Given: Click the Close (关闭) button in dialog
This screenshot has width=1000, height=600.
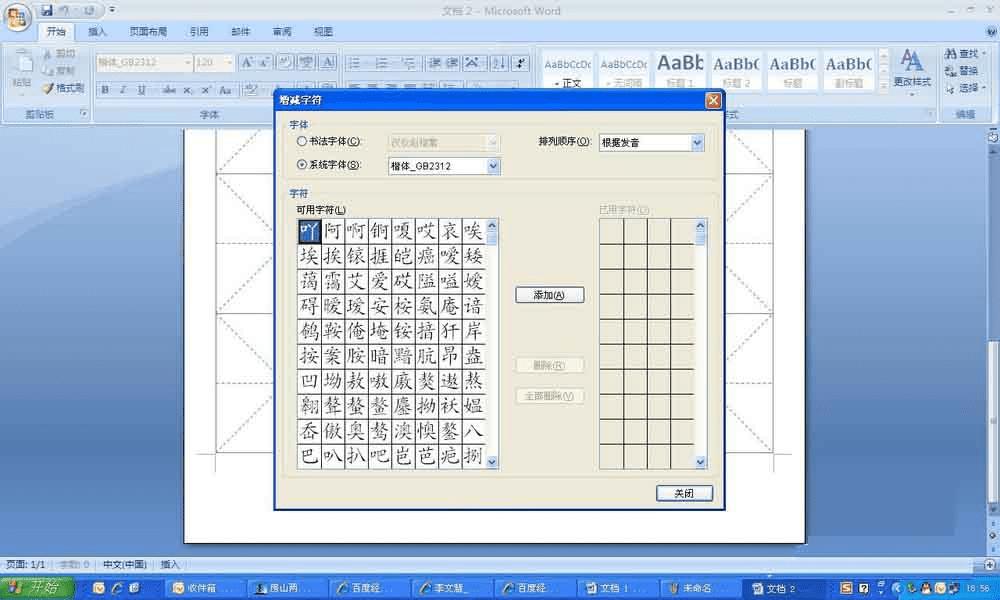Looking at the screenshot, I should click(684, 493).
